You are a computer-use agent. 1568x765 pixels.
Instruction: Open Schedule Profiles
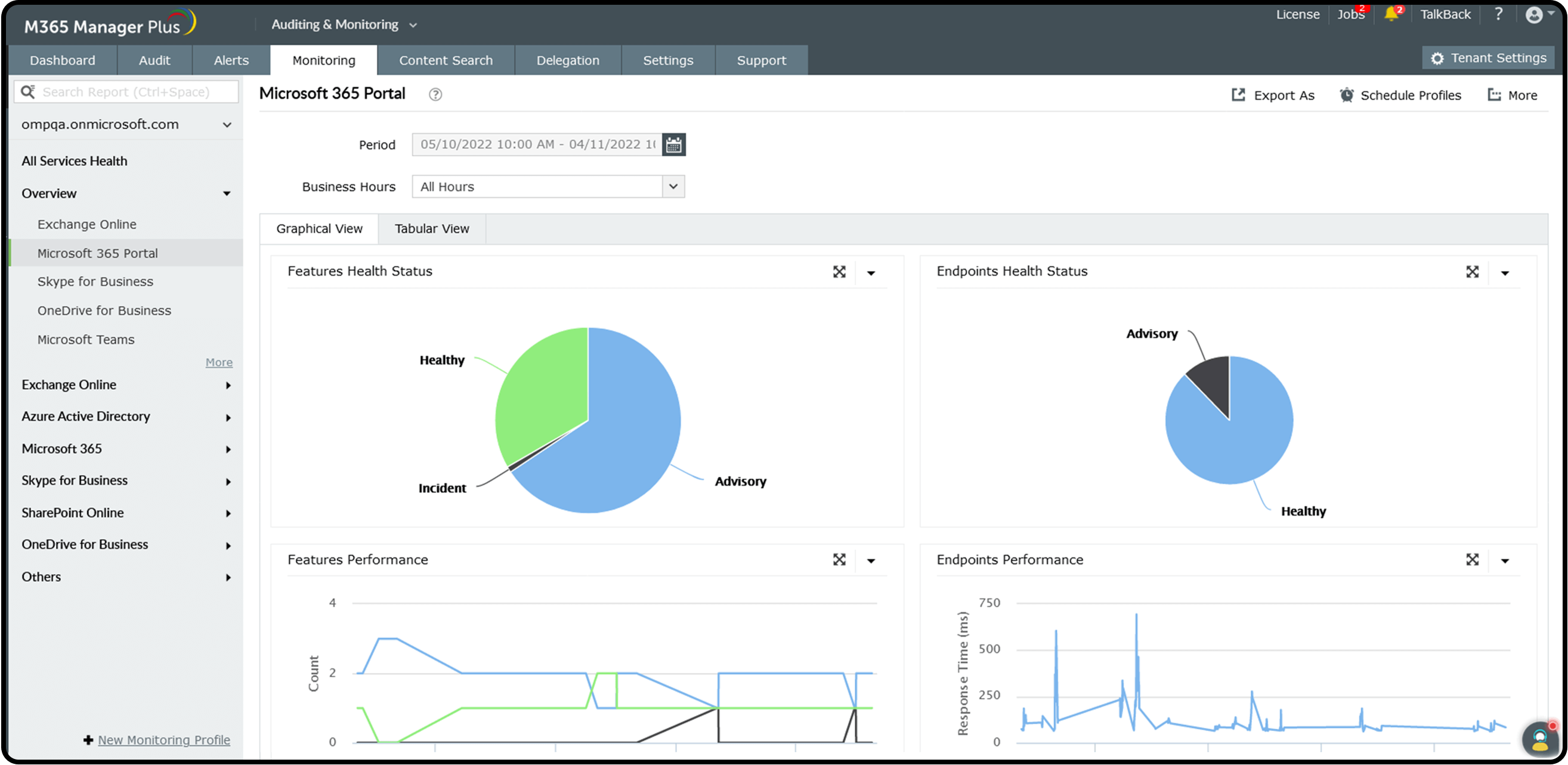click(x=1347, y=94)
